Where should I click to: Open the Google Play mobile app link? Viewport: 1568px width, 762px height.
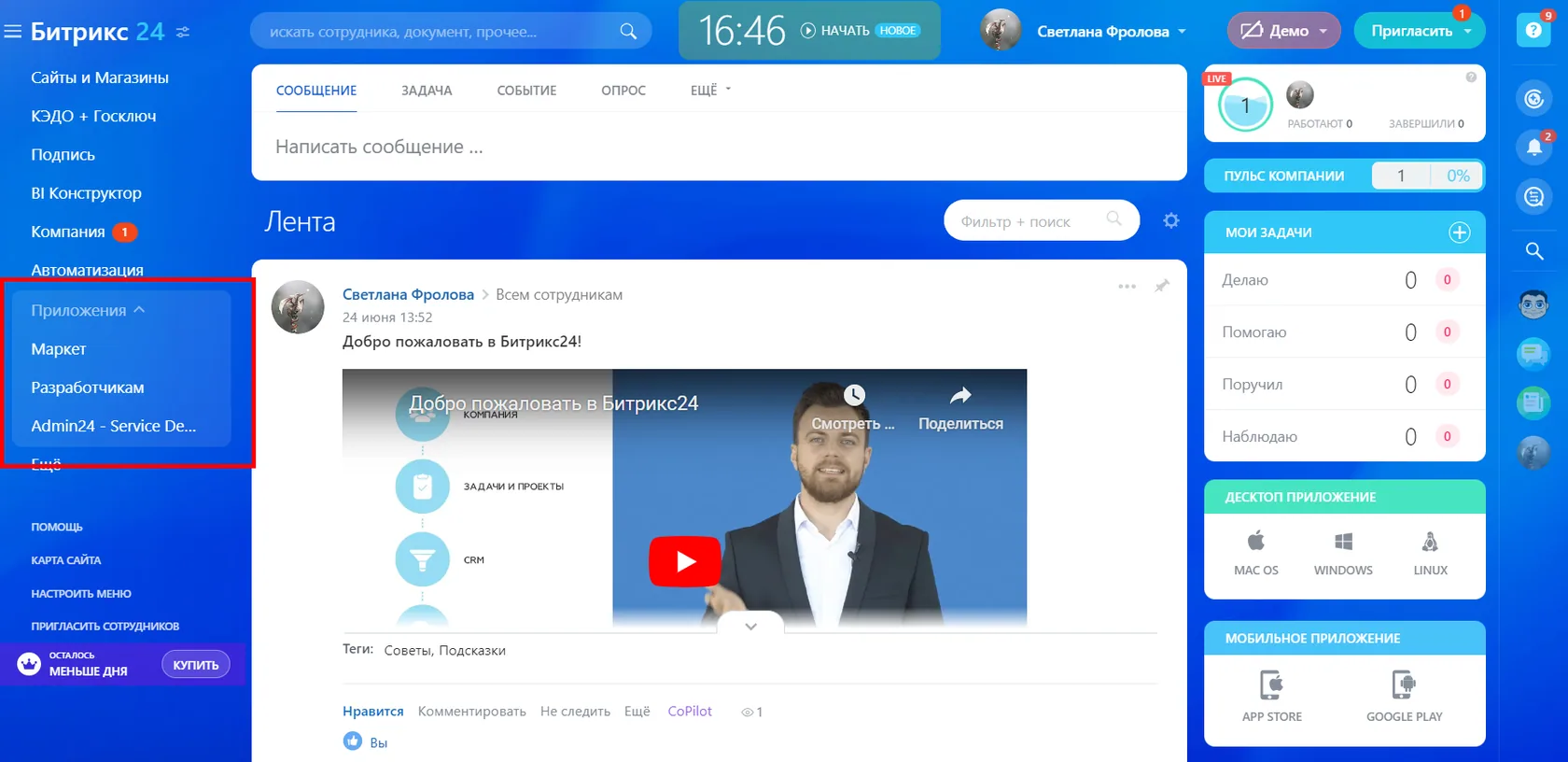click(1404, 697)
